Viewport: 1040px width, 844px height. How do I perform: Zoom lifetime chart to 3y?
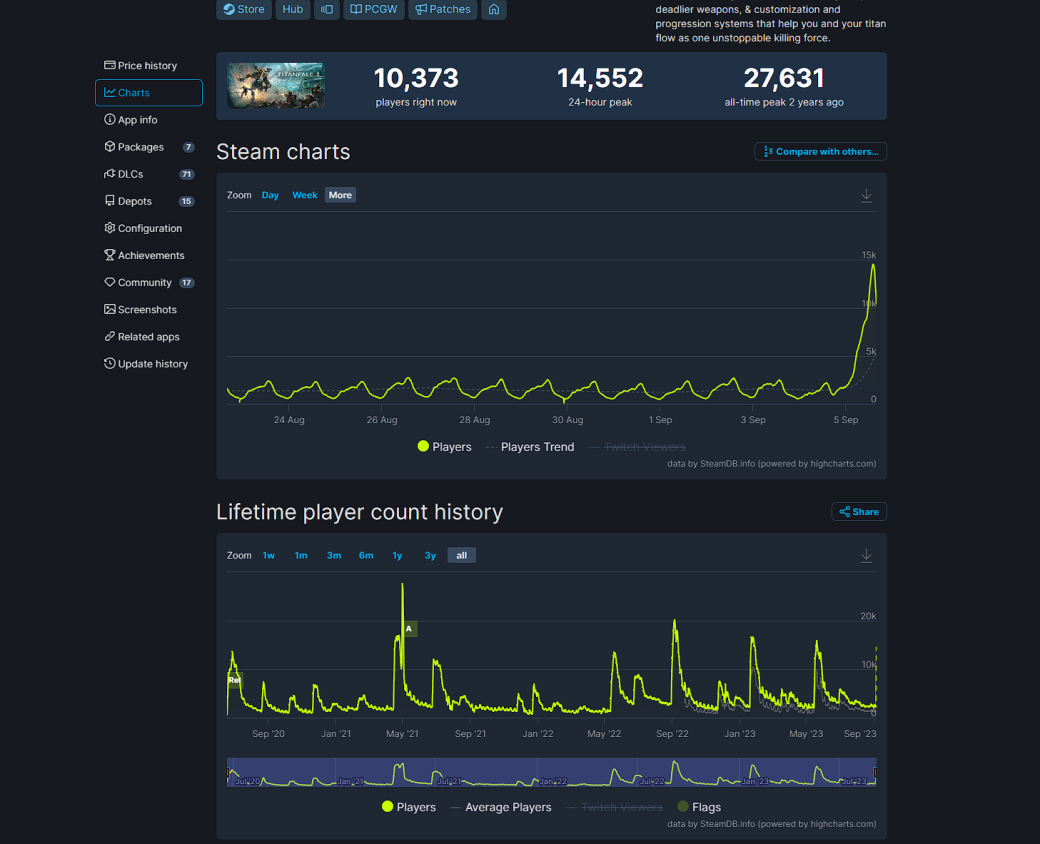tap(430, 555)
